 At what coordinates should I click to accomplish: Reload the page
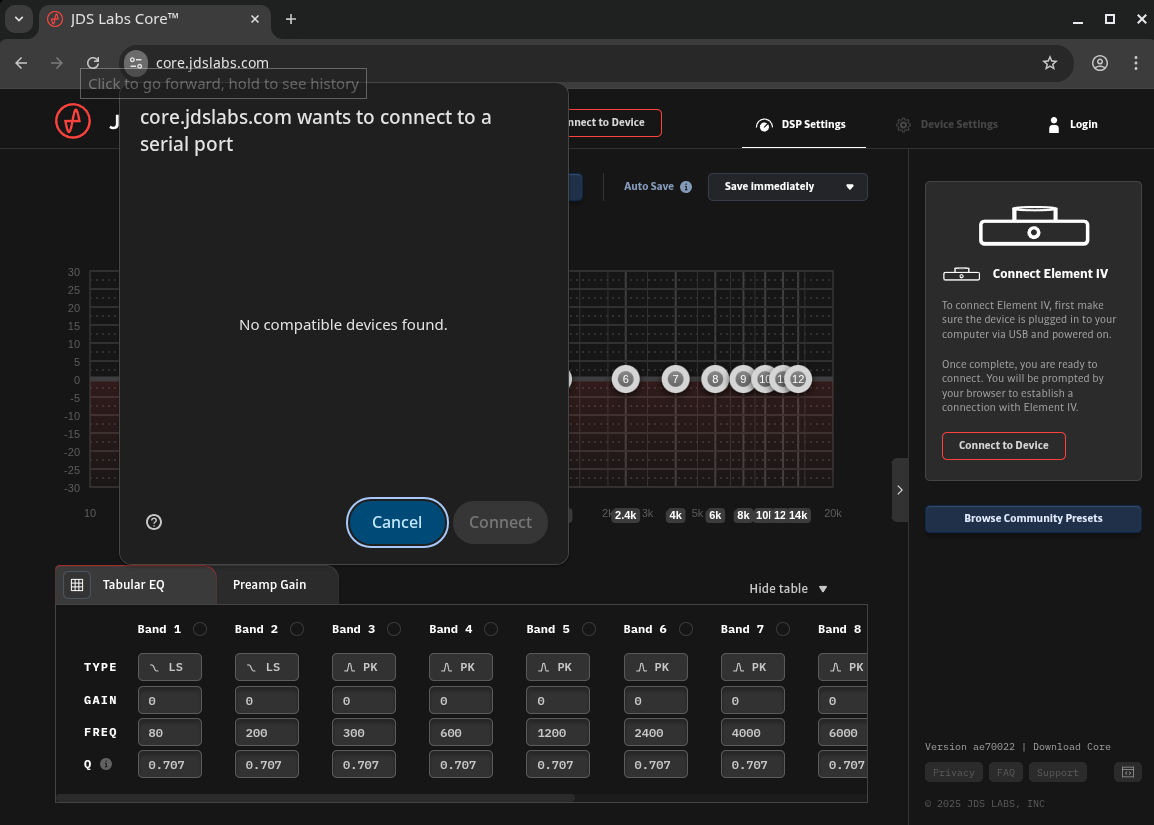(93, 63)
